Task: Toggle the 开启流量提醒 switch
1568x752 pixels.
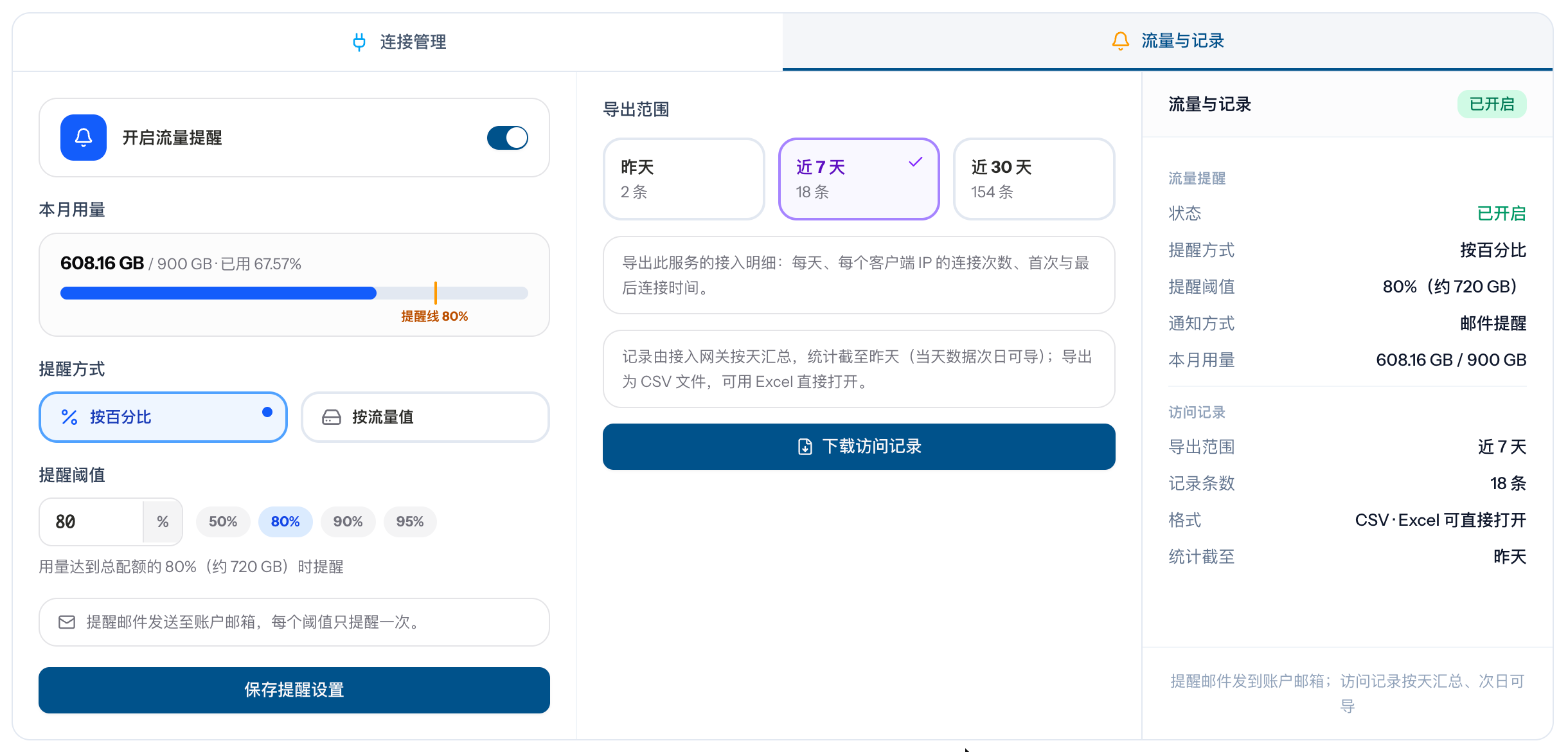Action: coord(507,138)
